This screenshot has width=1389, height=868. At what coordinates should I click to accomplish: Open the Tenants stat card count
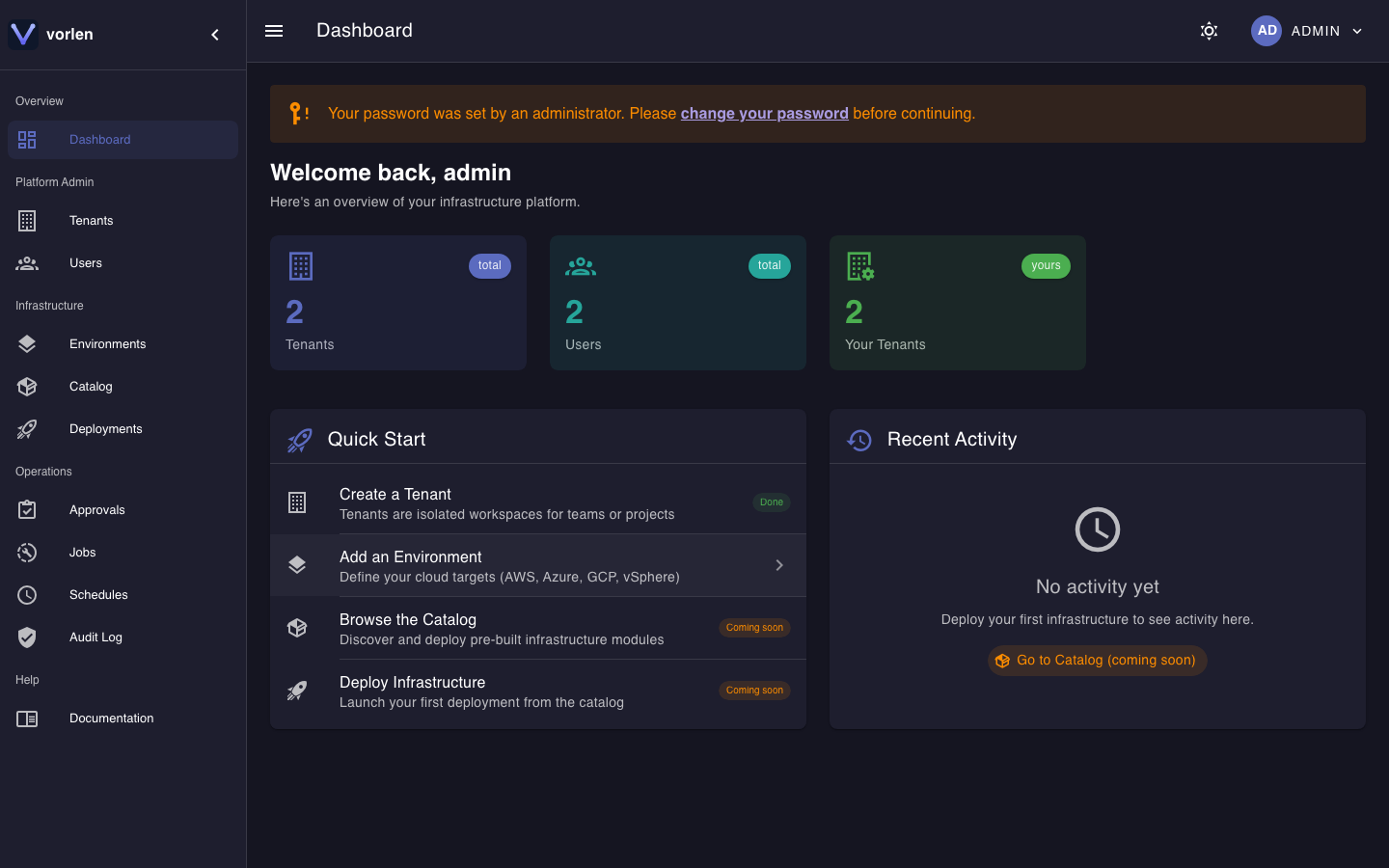click(x=295, y=312)
